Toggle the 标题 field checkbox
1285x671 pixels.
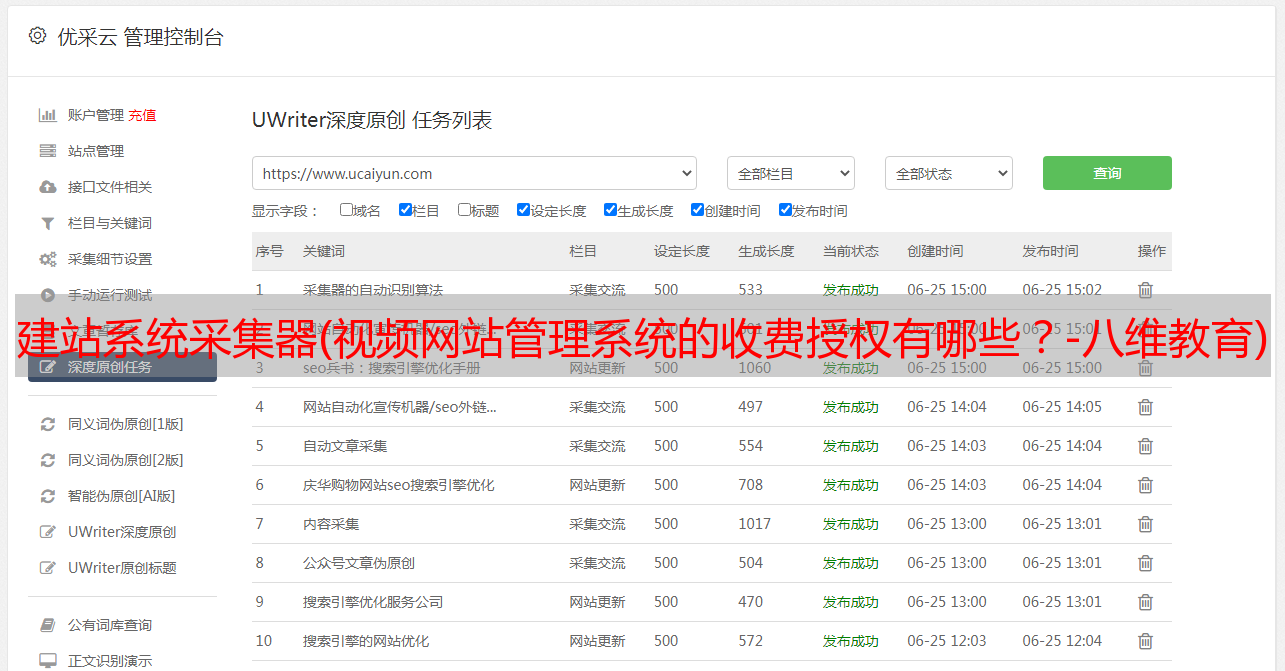point(464,210)
